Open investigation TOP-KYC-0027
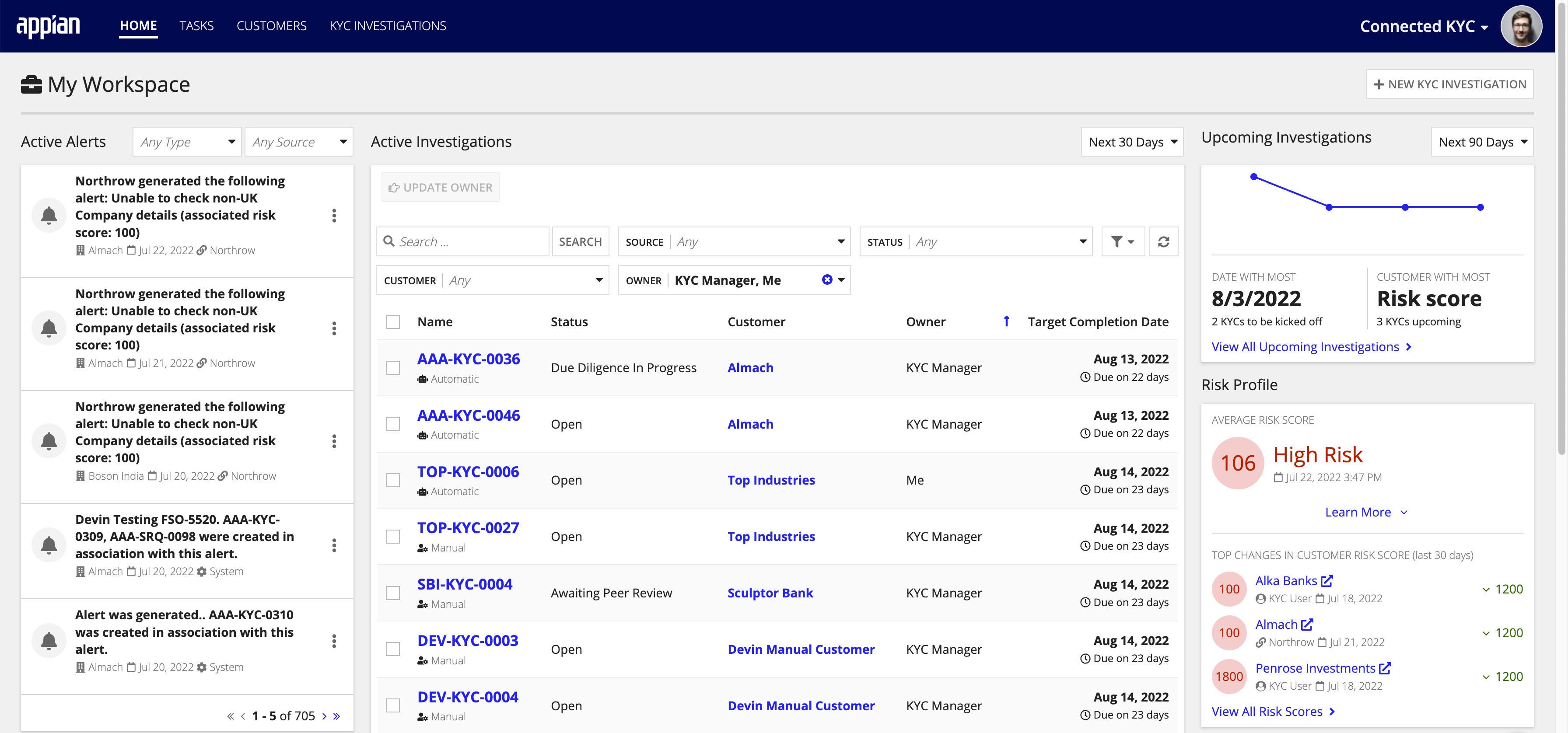The width and height of the screenshot is (1568, 733). (x=468, y=527)
